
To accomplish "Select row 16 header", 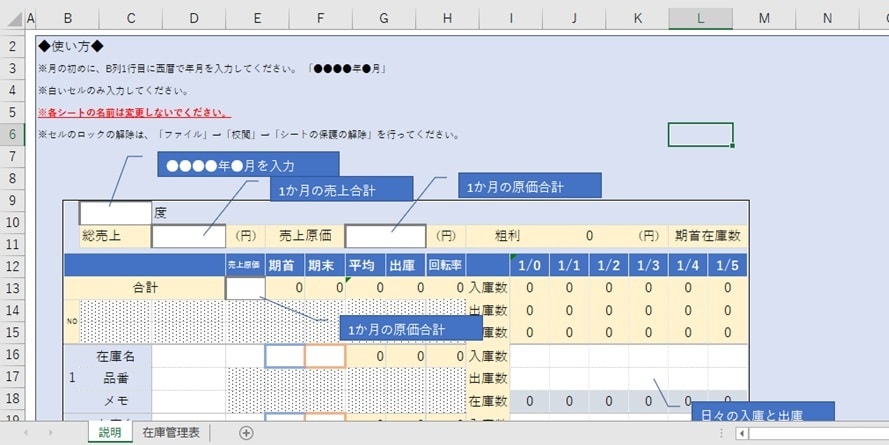I will [x=12, y=354].
